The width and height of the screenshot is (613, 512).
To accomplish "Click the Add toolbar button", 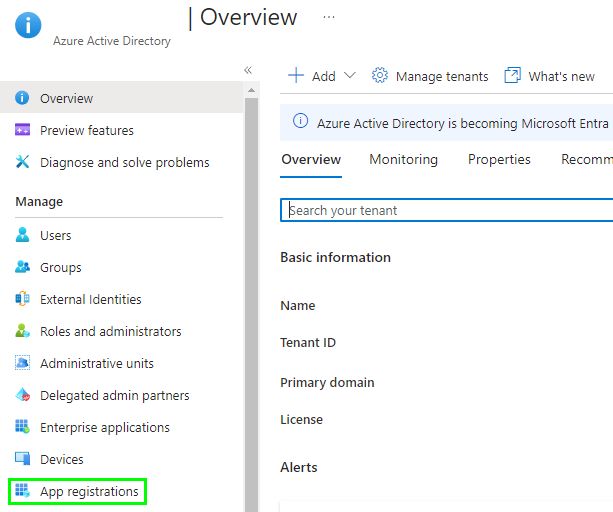I will point(322,76).
